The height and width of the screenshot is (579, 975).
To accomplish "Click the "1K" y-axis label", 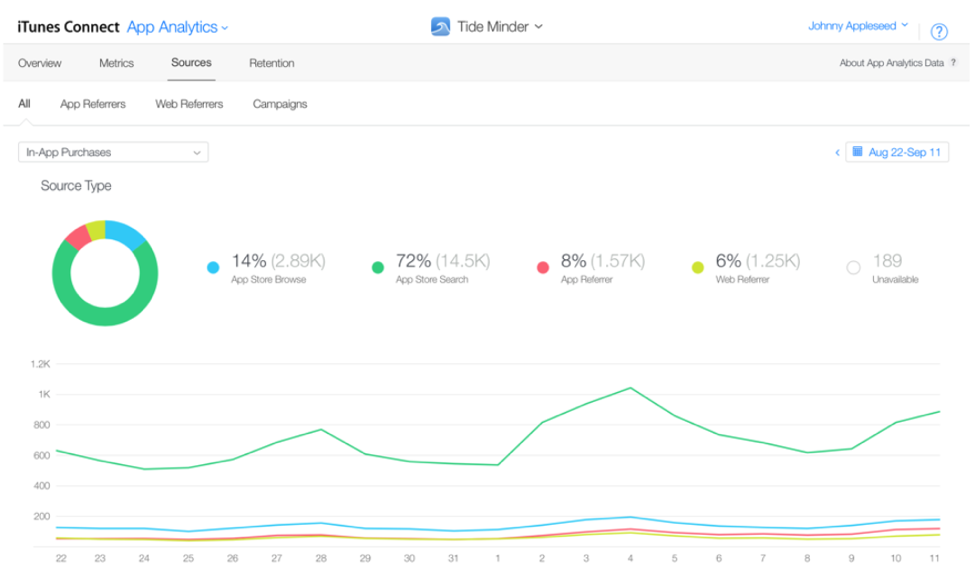I will pyautogui.click(x=44, y=394).
